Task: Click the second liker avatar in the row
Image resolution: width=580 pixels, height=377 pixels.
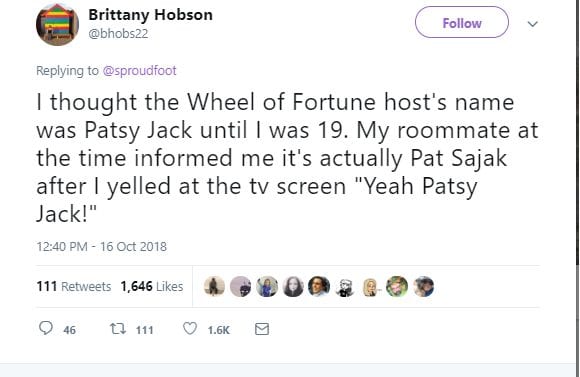Action: click(241, 286)
